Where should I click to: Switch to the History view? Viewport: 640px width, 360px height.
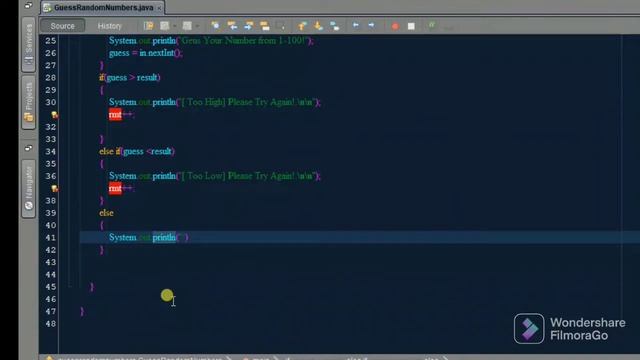(109, 26)
